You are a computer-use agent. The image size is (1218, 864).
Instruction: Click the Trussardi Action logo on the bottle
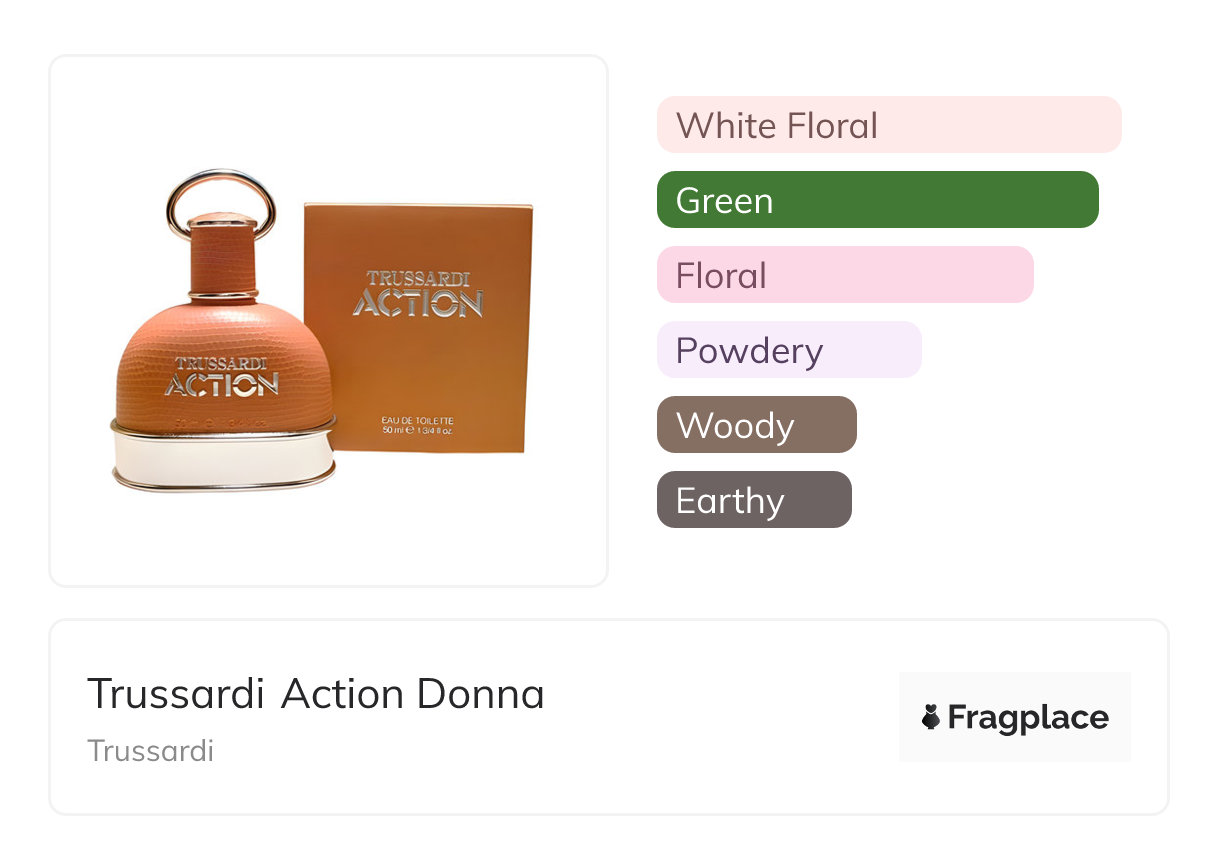221,376
